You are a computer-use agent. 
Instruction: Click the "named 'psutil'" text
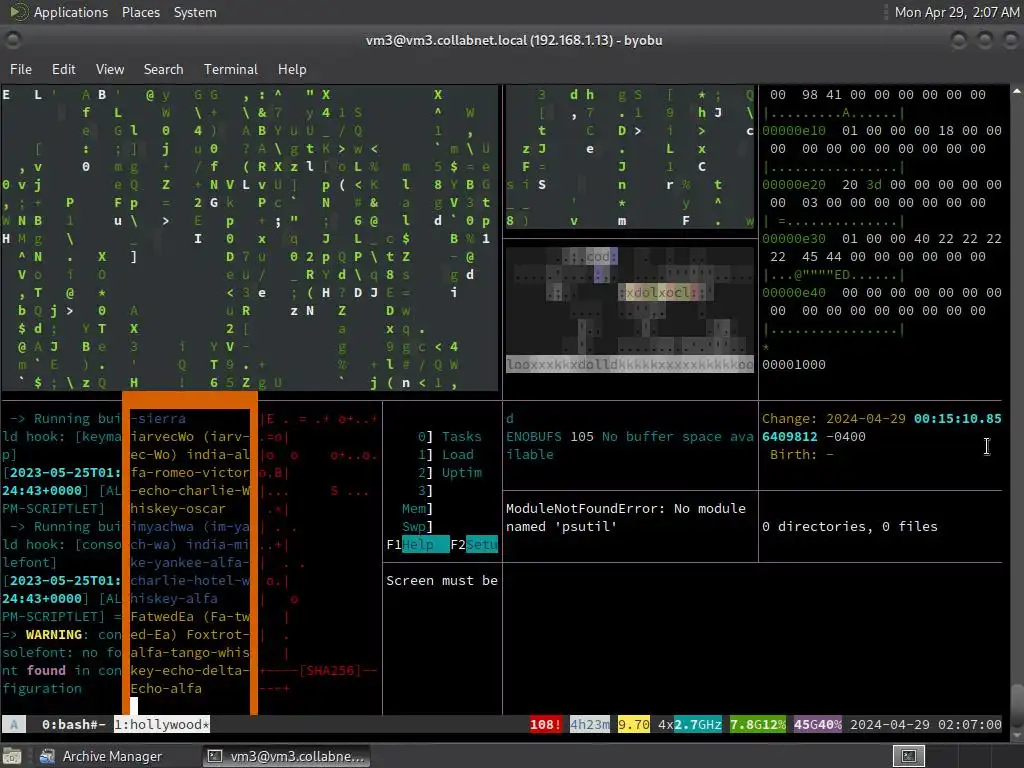[x=562, y=526]
